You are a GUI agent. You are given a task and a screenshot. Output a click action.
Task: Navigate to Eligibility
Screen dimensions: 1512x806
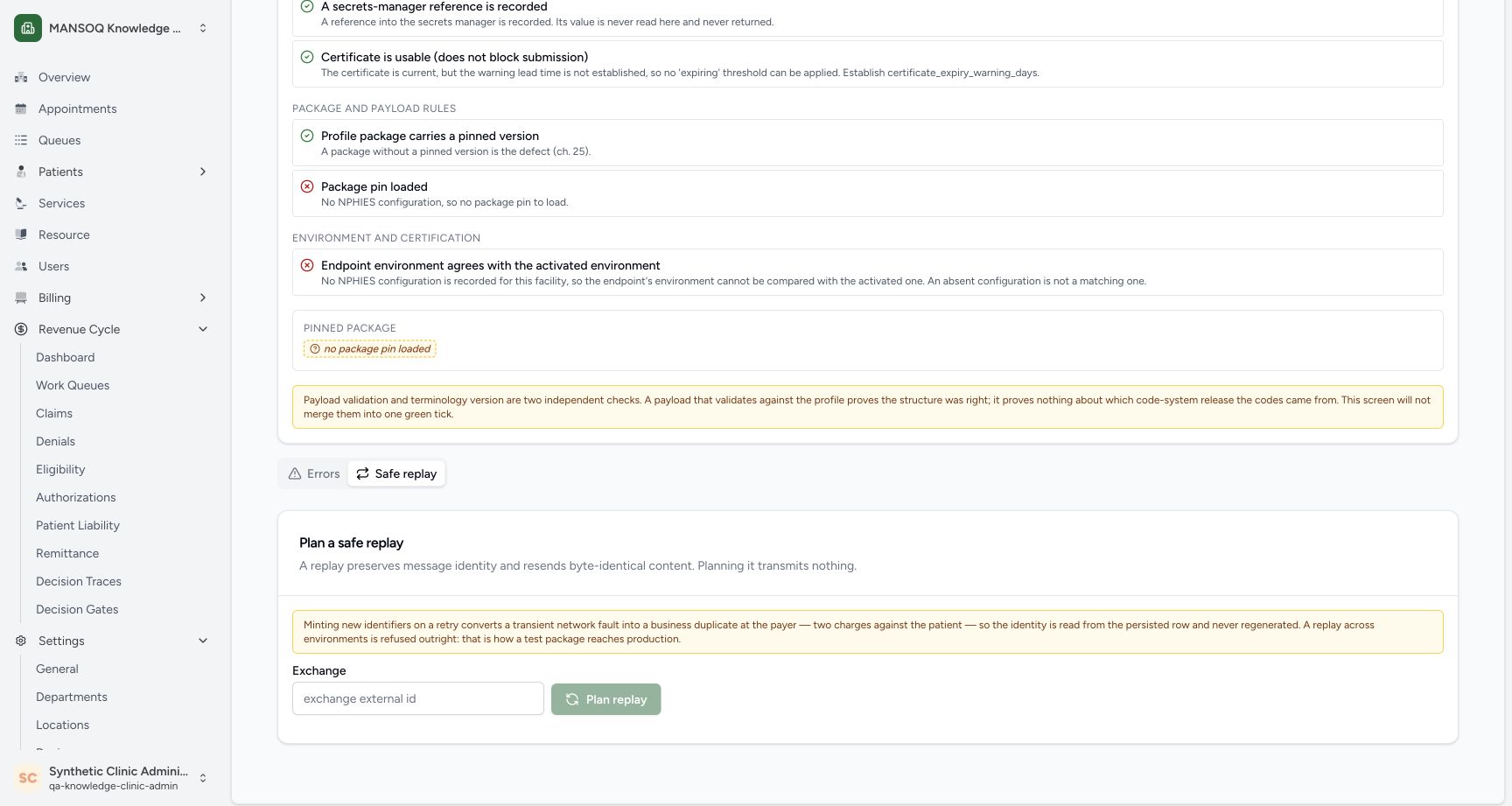[60, 469]
